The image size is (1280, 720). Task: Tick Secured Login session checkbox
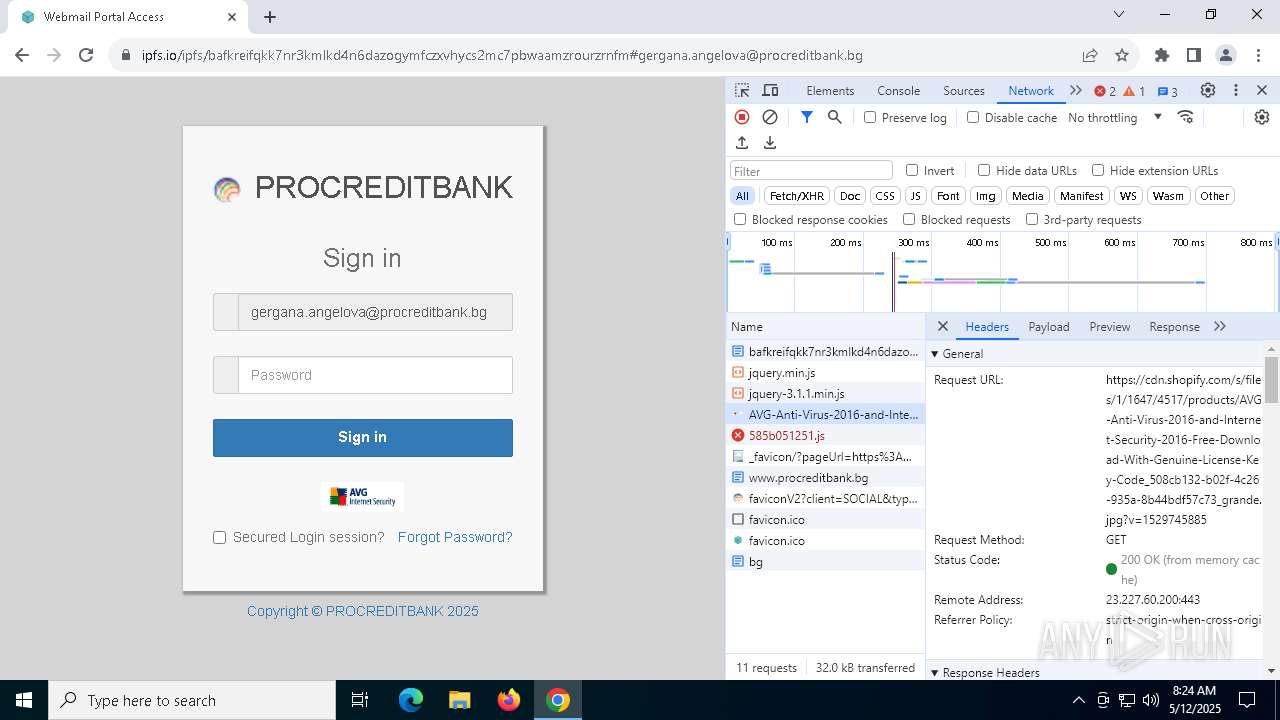(x=220, y=537)
